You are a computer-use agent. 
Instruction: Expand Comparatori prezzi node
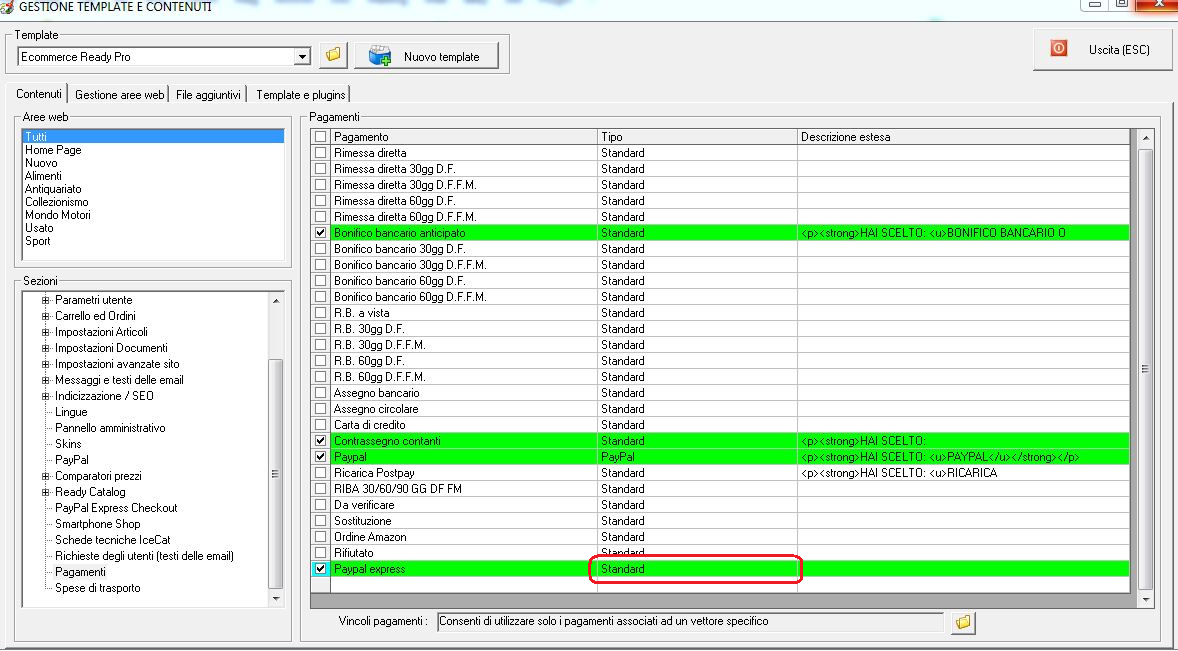coord(46,476)
